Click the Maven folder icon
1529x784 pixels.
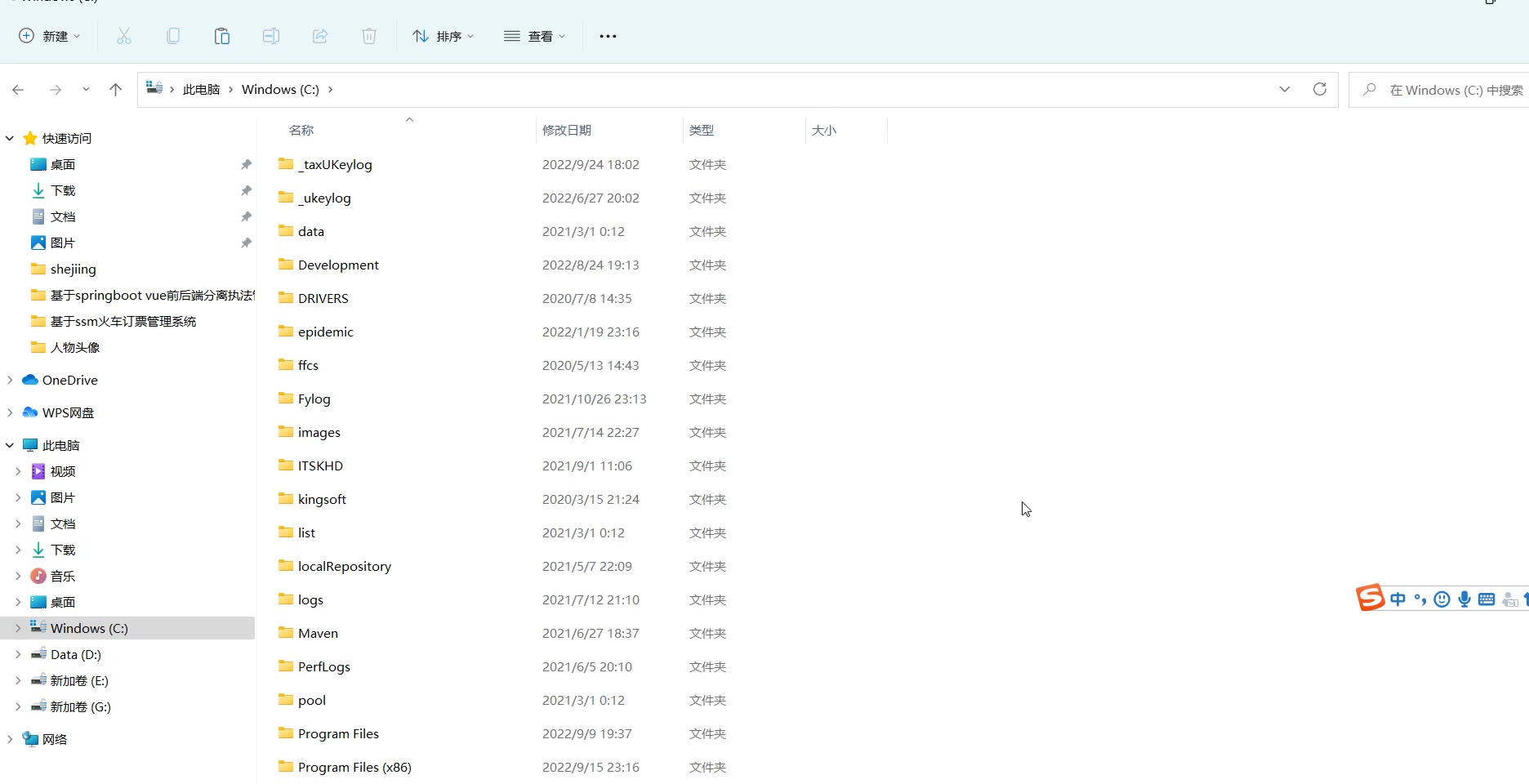pyautogui.click(x=286, y=632)
